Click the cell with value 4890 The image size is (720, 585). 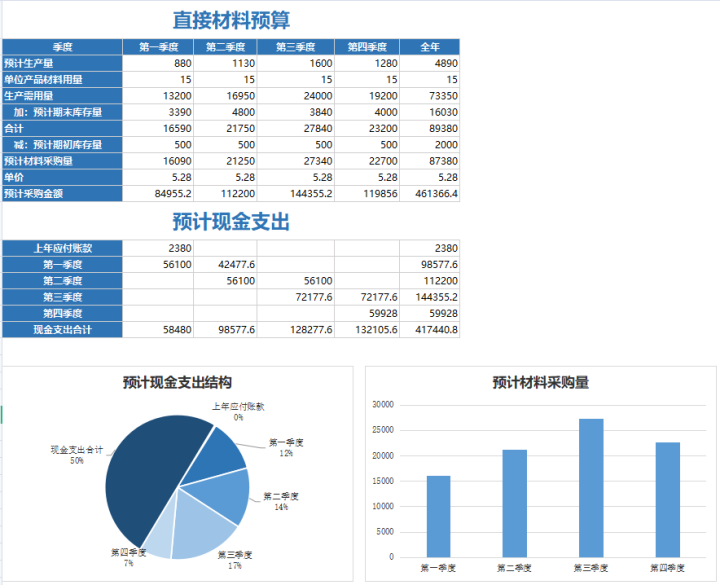coord(430,63)
